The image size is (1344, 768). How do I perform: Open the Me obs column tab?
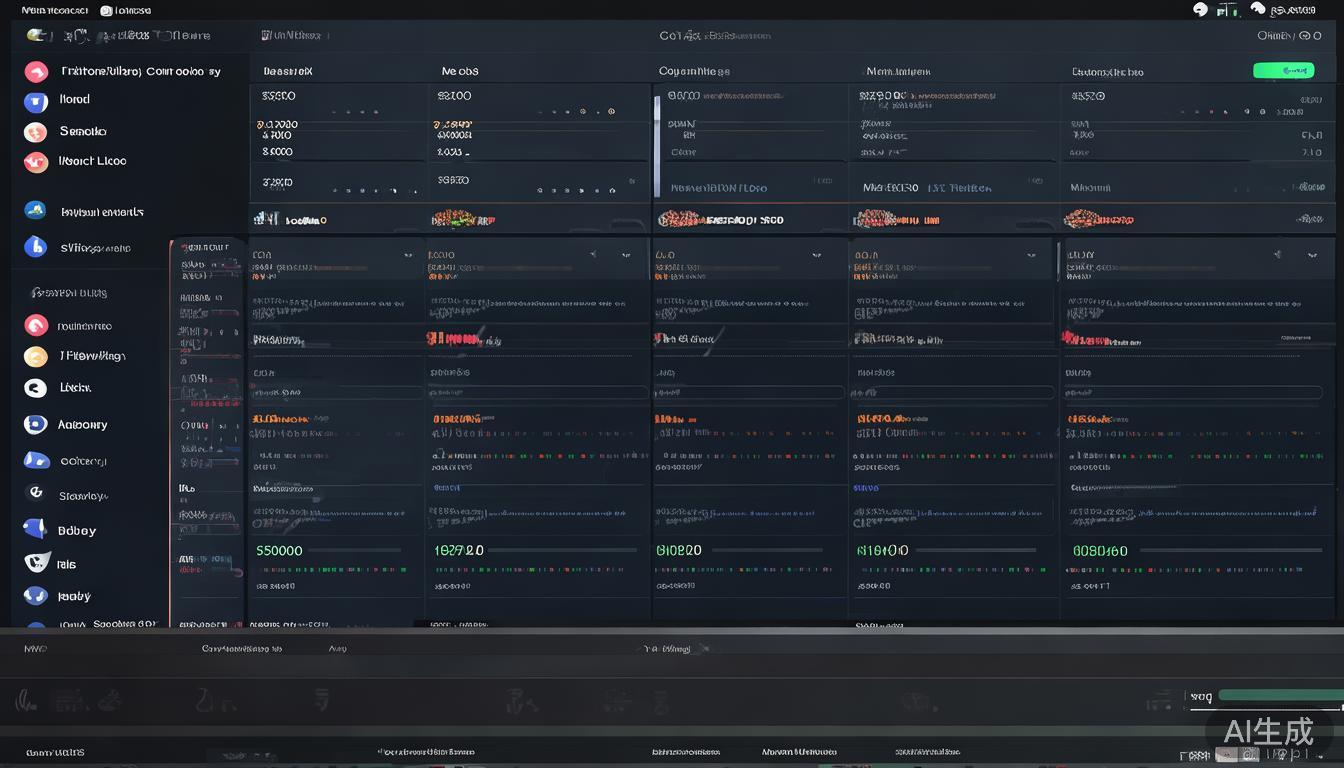[x=460, y=72]
